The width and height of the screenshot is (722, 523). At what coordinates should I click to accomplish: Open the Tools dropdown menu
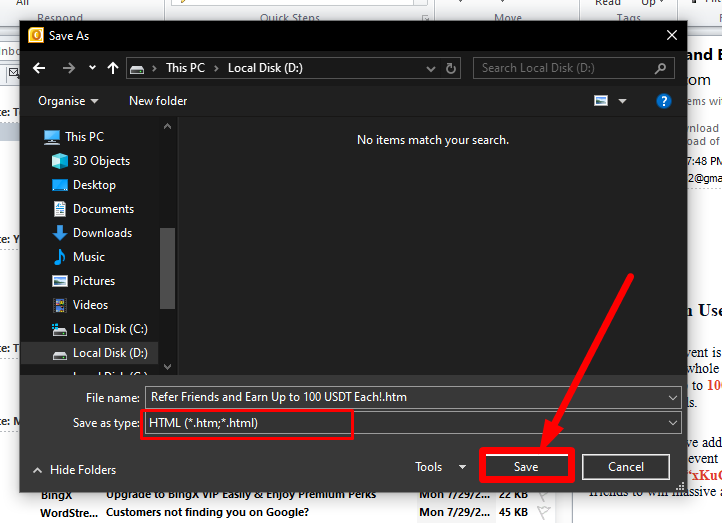tap(440, 467)
